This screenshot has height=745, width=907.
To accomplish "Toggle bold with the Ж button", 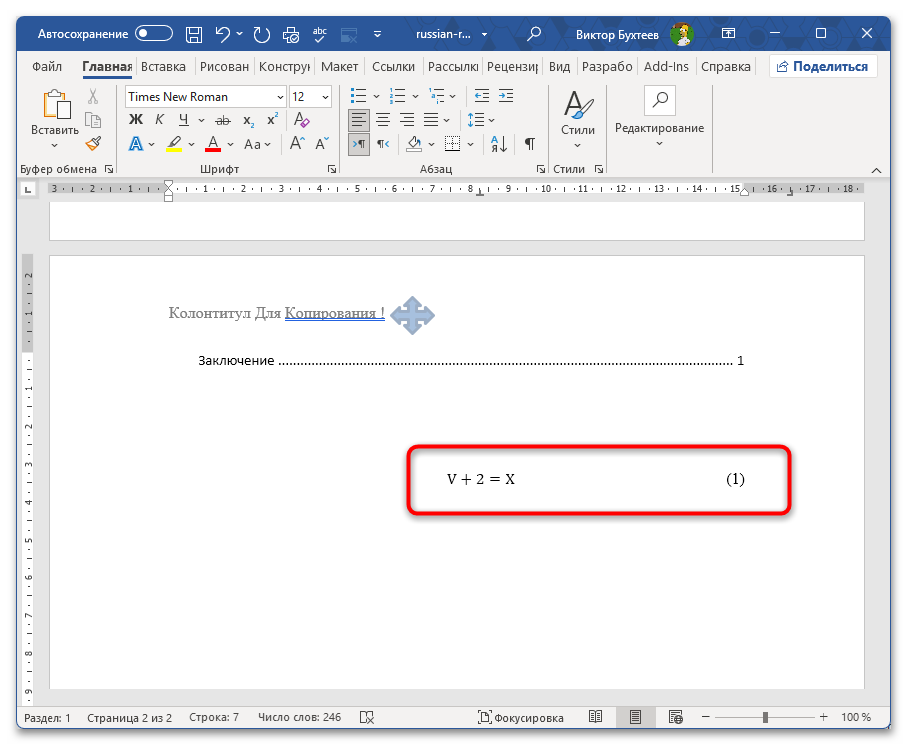I will [136, 120].
